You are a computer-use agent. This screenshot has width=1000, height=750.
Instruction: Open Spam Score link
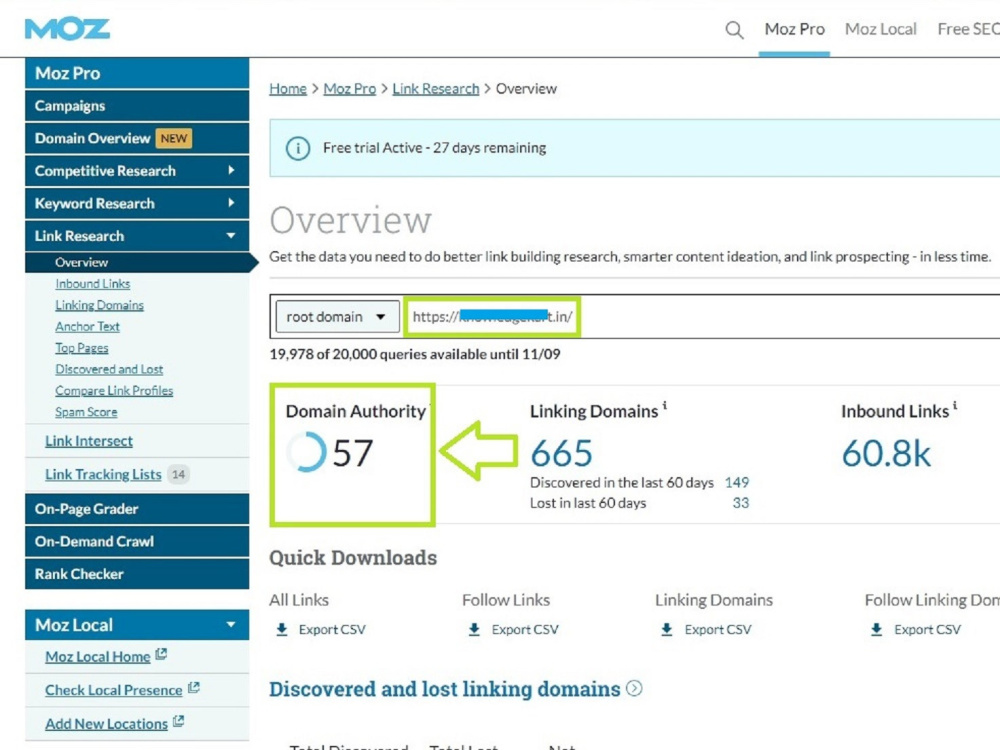coord(86,412)
